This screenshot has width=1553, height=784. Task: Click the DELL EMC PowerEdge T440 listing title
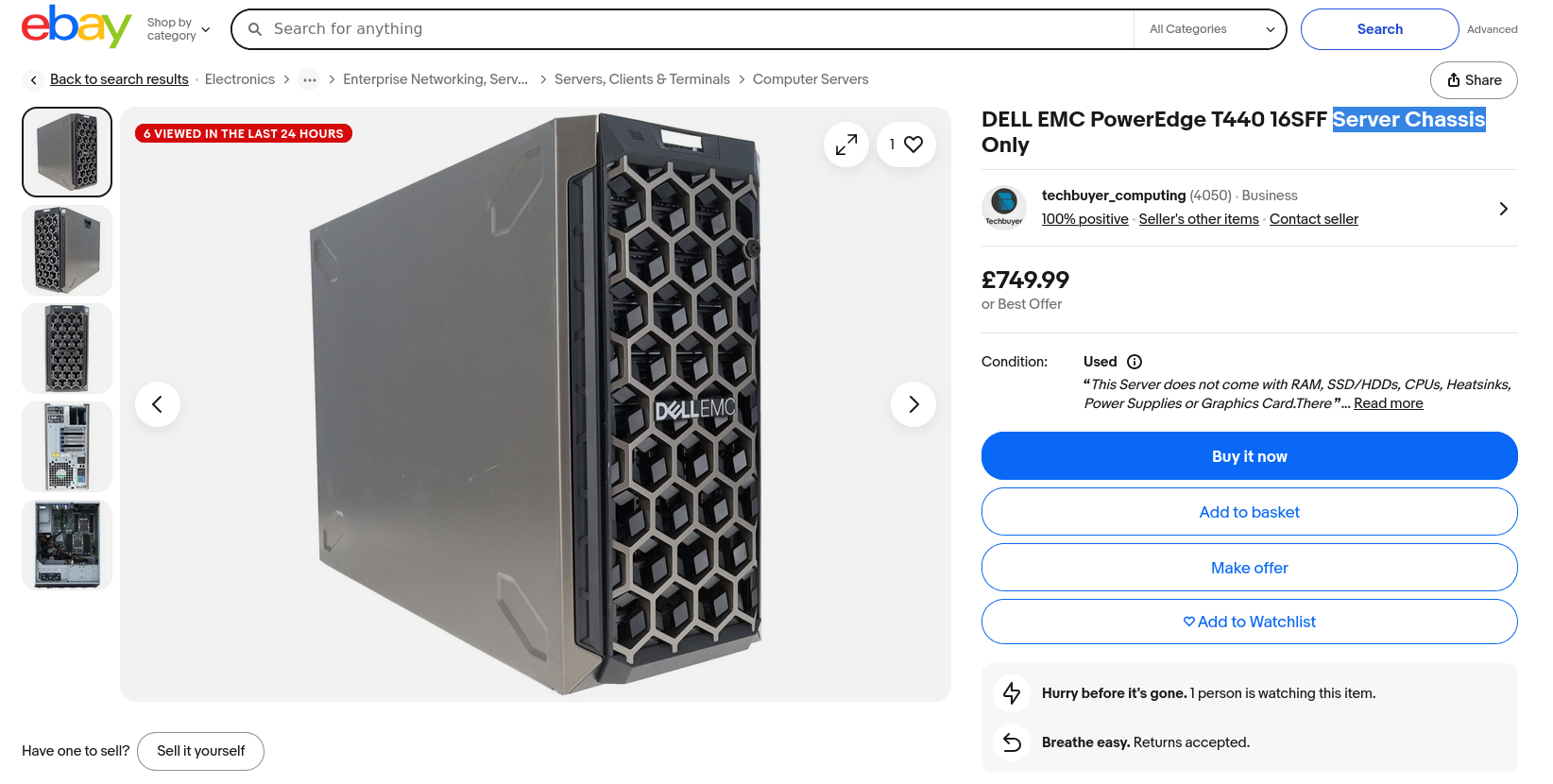click(1234, 132)
